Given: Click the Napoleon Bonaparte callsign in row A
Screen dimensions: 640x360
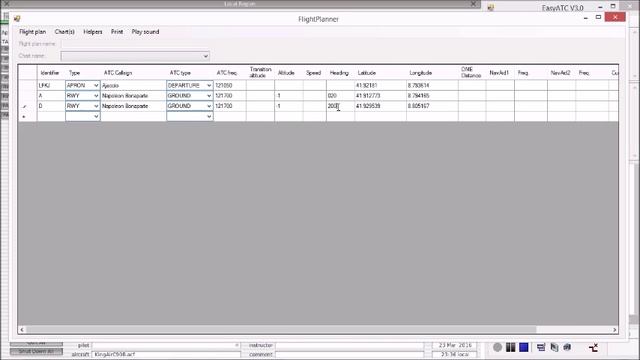Looking at the screenshot, I should point(133,96).
